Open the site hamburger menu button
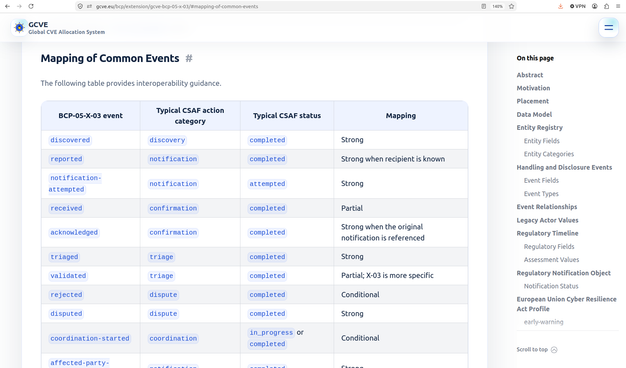The width and height of the screenshot is (626, 368). pos(608,28)
